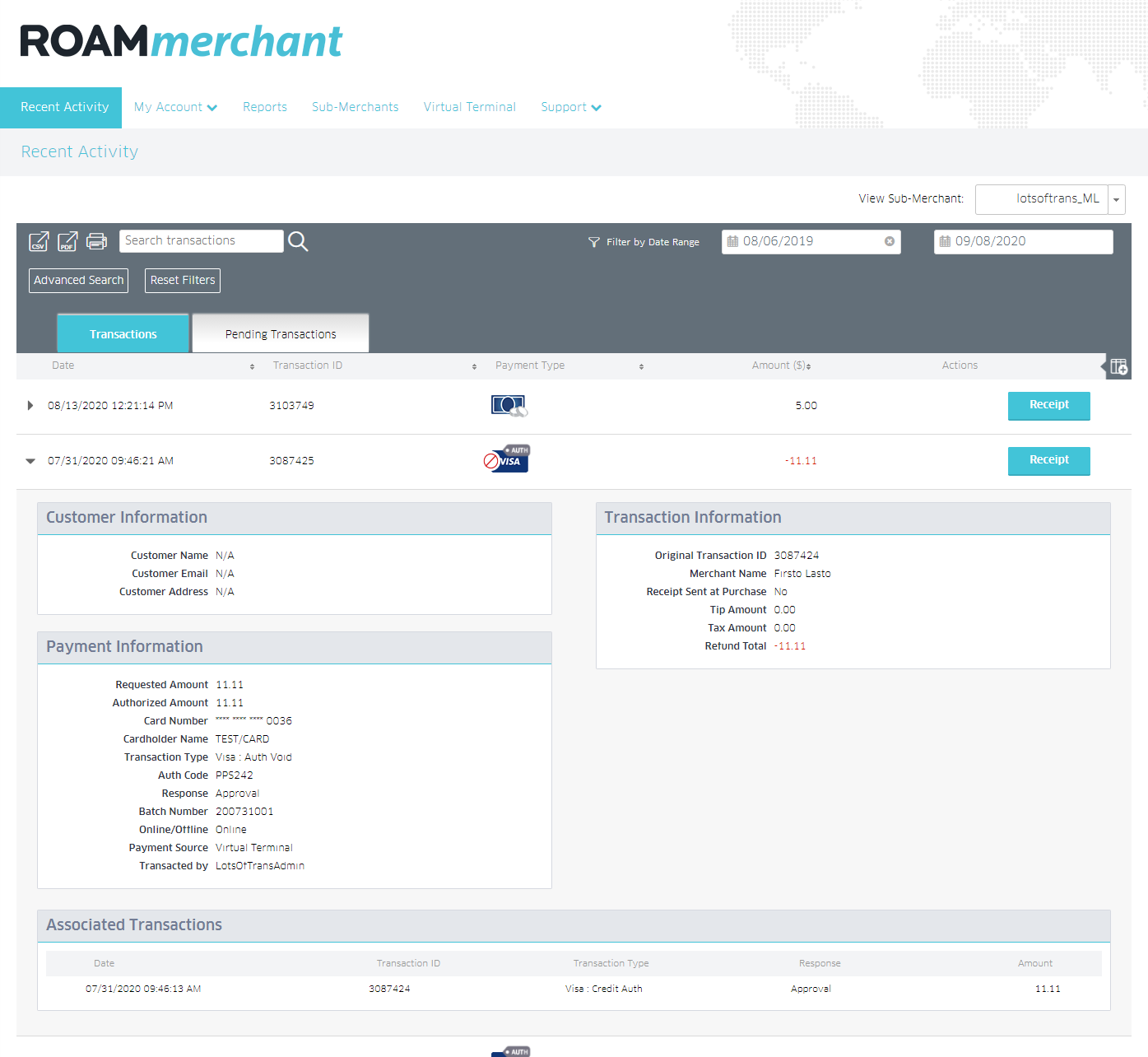Click the date 07/31/2020 09:46:13 AM
Viewport: 1148px width, 1057px height.
[x=143, y=989]
